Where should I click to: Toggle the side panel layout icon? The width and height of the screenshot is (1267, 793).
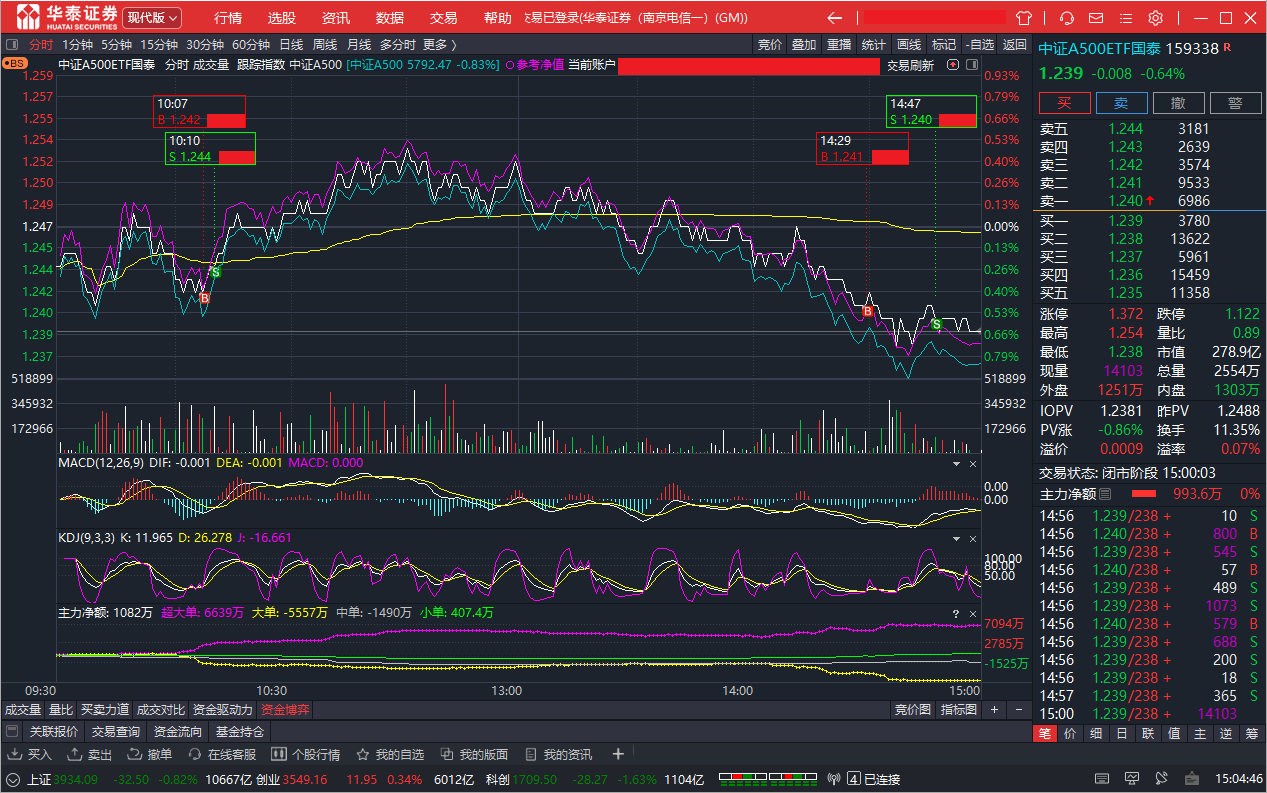click(14, 44)
